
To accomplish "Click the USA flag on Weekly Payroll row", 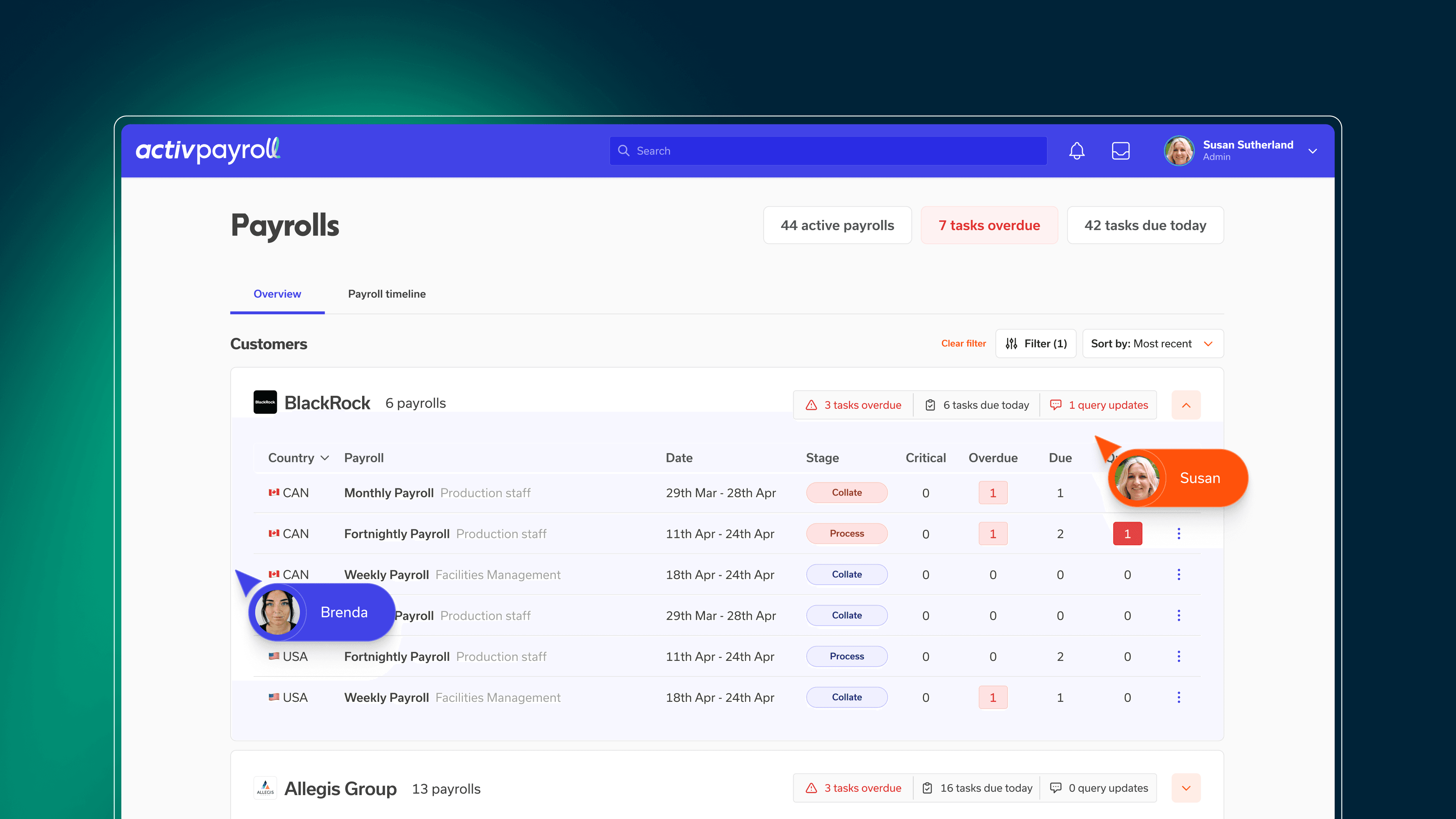I will pyautogui.click(x=273, y=697).
